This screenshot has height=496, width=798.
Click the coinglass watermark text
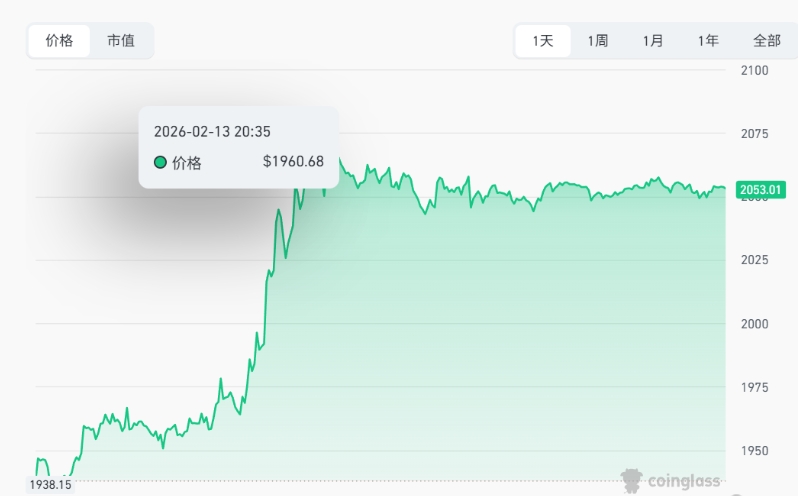(x=685, y=482)
